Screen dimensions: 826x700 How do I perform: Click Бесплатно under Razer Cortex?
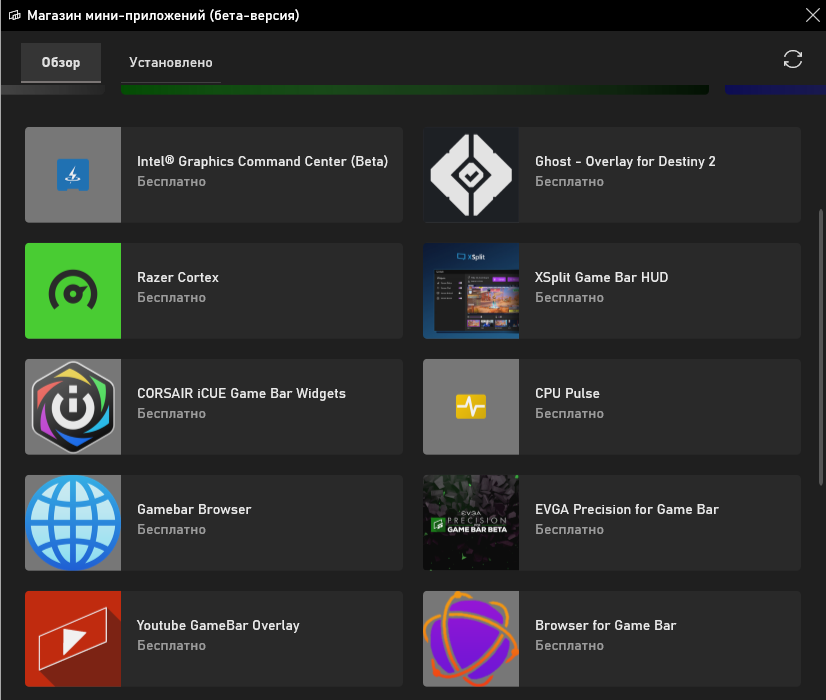point(171,298)
